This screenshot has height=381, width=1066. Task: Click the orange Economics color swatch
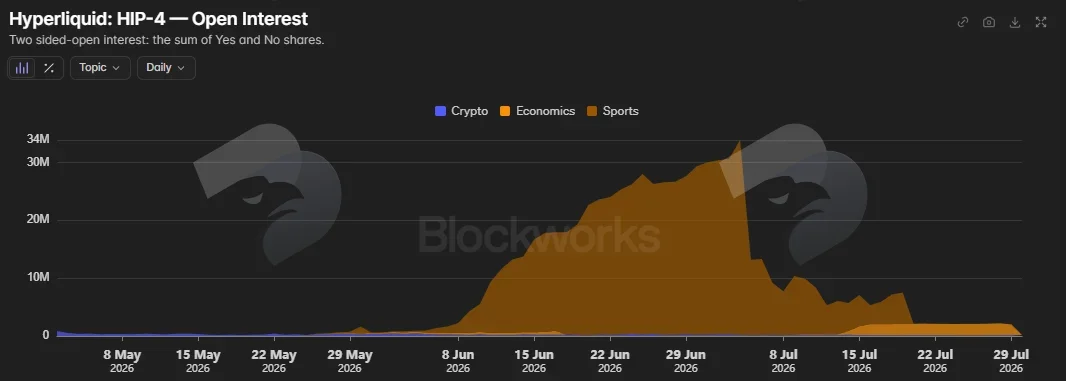[x=505, y=111]
